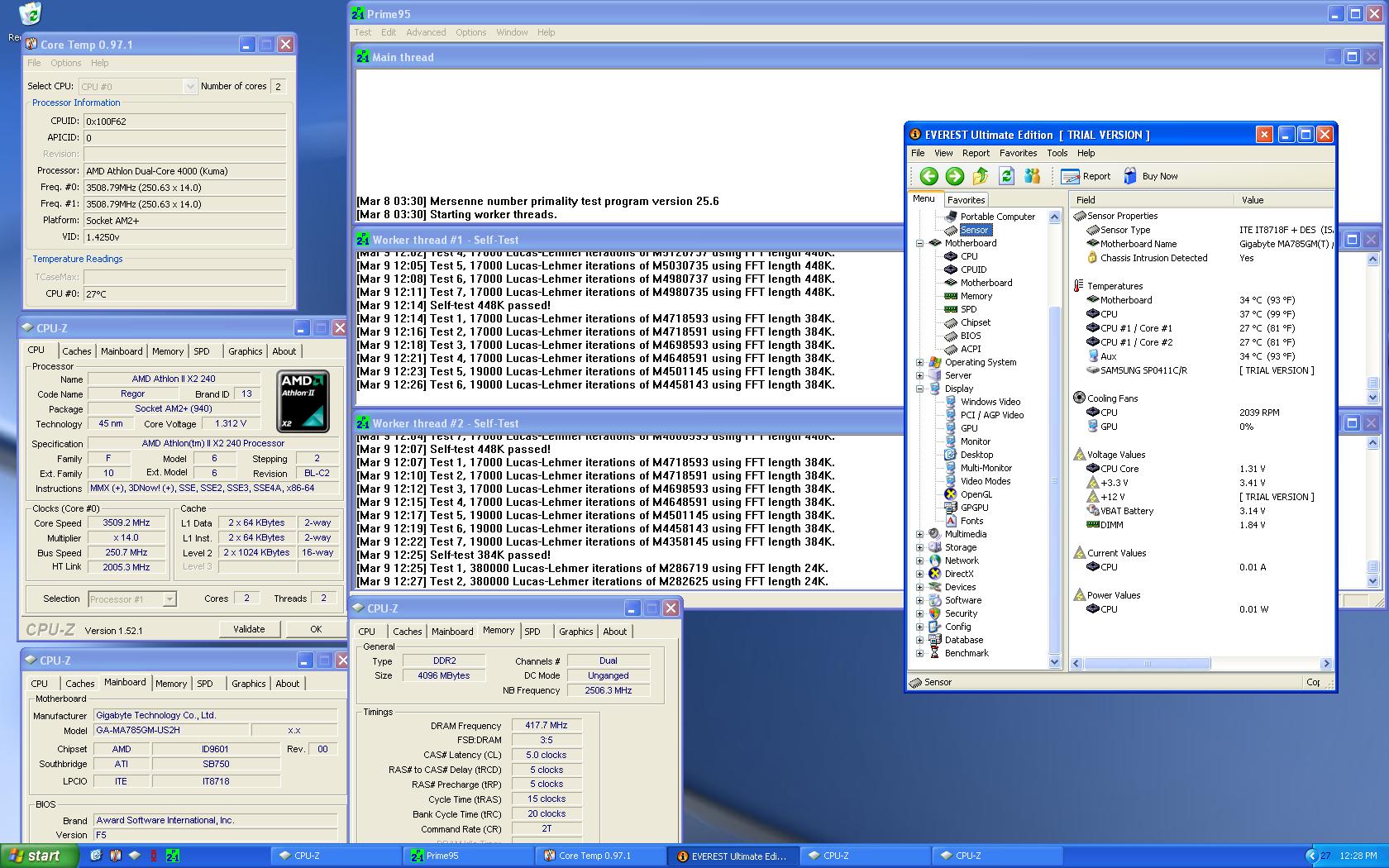This screenshot has height=868, width=1389.
Task: Select the Sensor item in EVEREST tree
Action: pyautogui.click(x=974, y=230)
